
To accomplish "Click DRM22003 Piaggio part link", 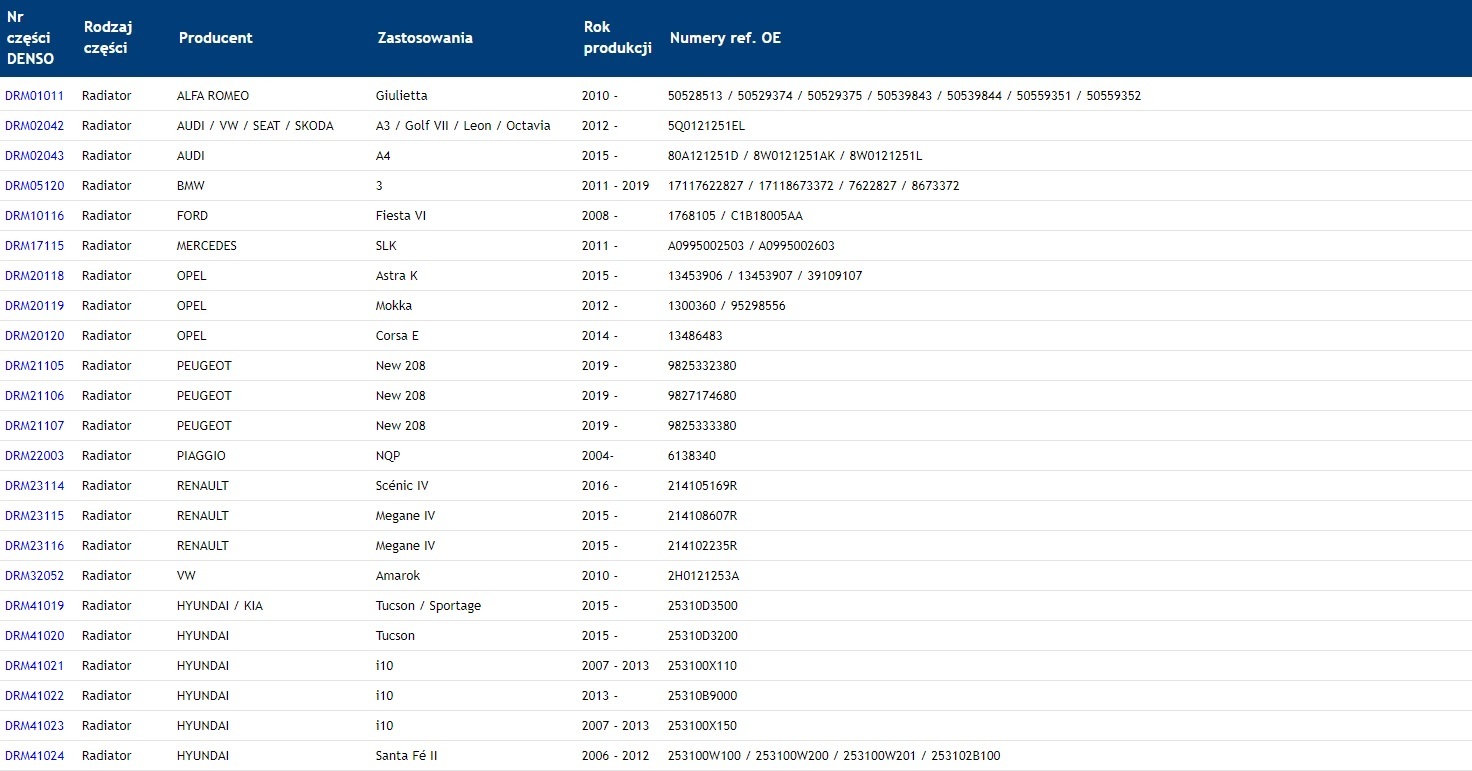I will (34, 456).
